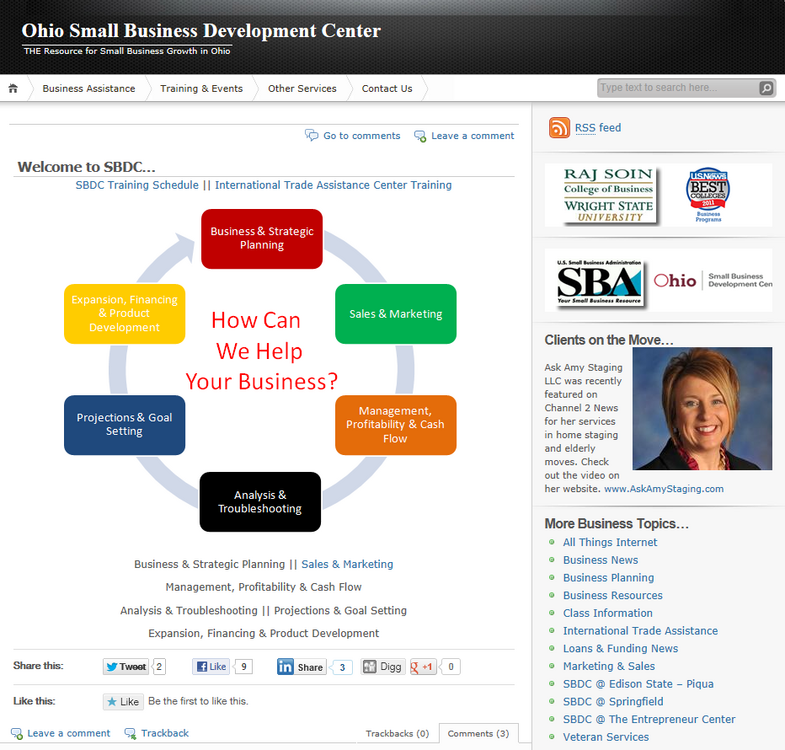Open the All Things Internet topic

click(610, 542)
